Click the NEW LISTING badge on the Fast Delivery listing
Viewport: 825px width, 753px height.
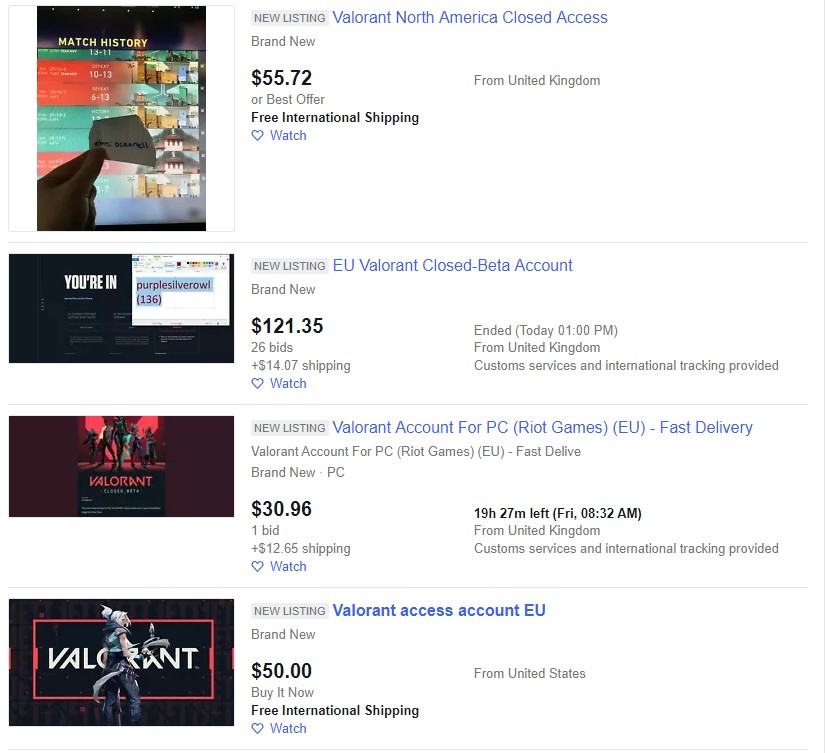(x=290, y=428)
